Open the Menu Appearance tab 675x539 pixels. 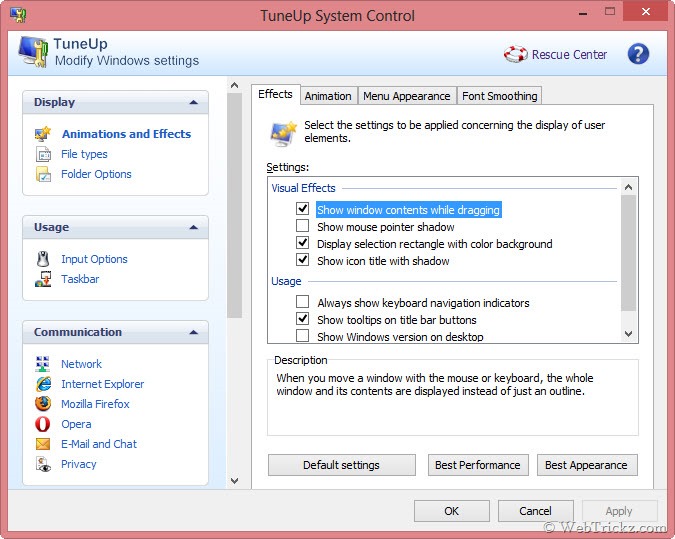pos(406,96)
